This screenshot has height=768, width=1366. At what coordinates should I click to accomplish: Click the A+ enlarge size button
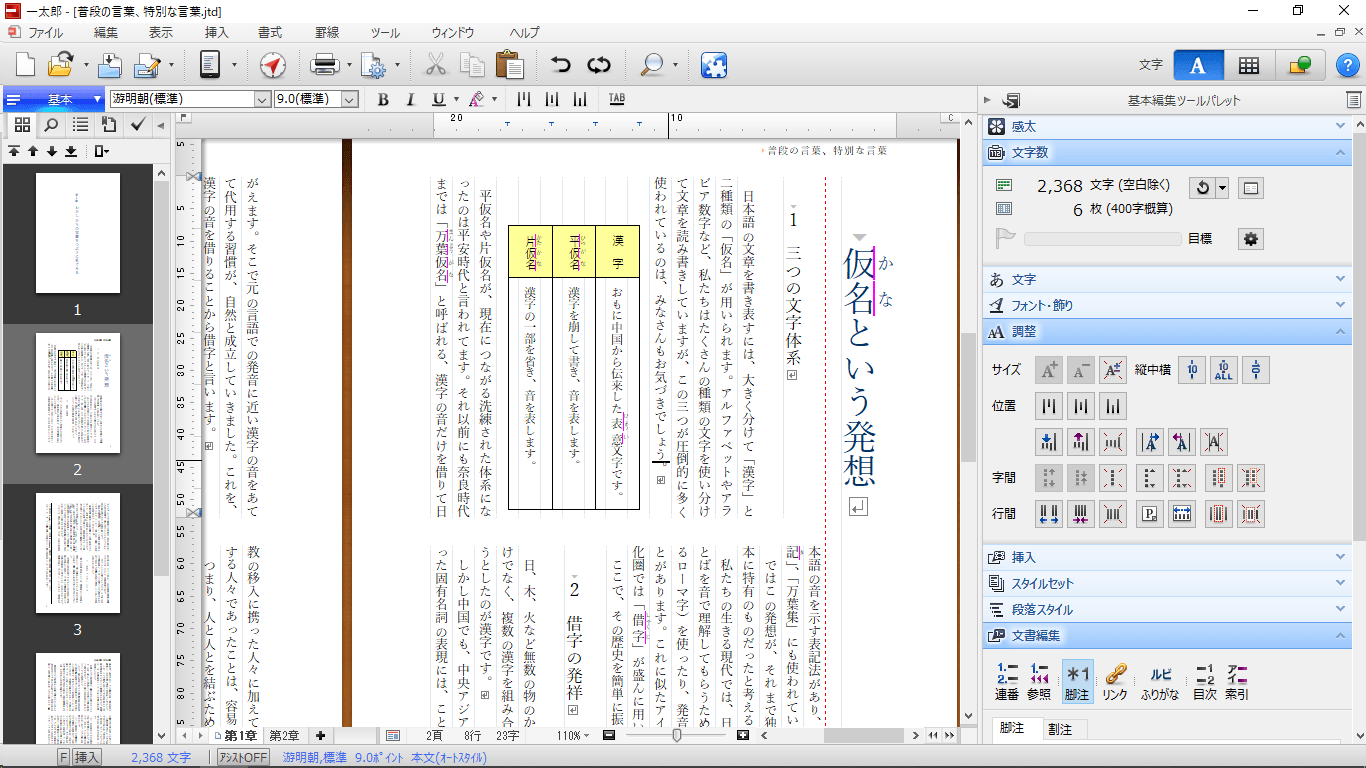click(1049, 370)
